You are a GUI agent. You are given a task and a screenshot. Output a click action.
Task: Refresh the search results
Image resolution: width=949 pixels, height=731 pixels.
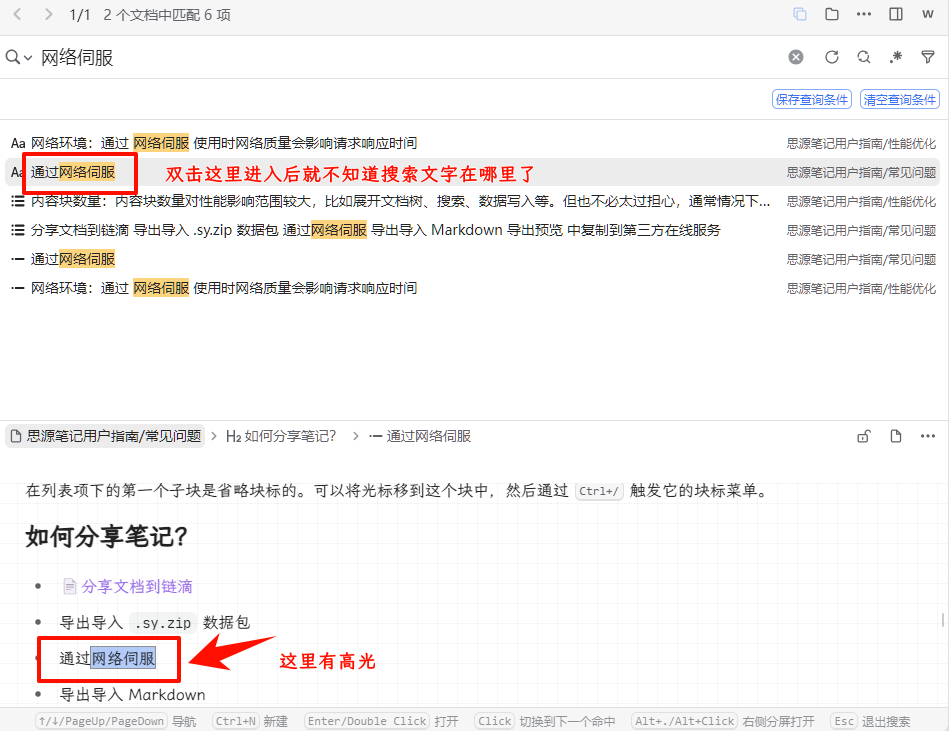[x=832, y=57]
